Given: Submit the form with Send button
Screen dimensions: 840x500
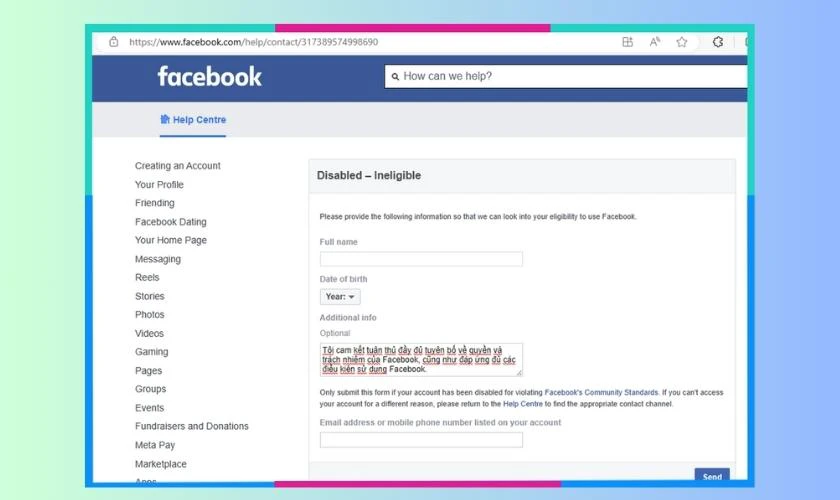Looking at the screenshot, I should pyautogui.click(x=712, y=476).
